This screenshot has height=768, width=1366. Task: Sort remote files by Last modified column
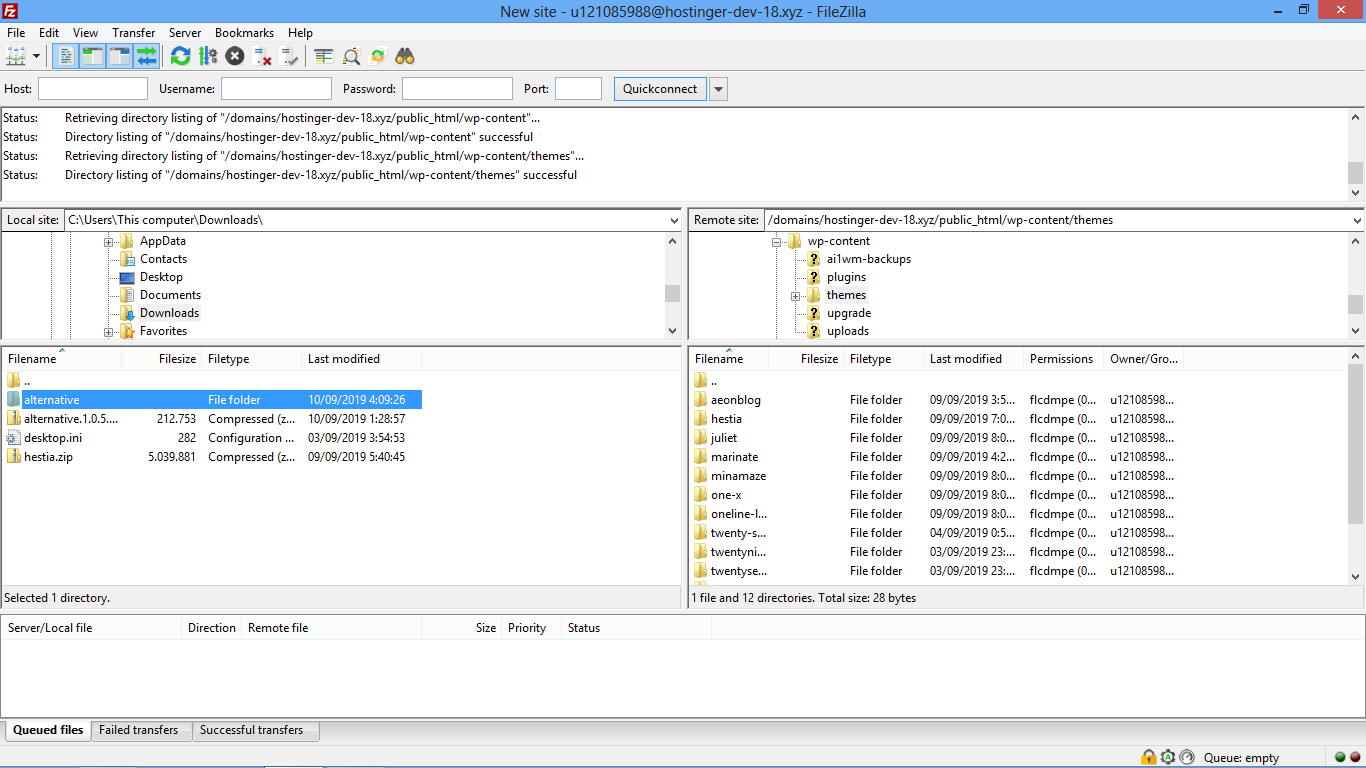965,359
